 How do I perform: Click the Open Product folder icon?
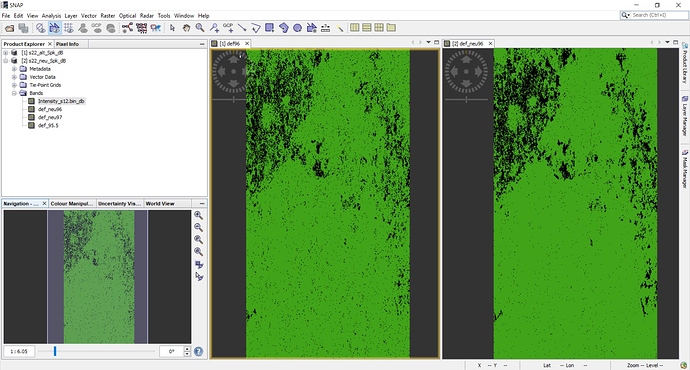[x=9, y=28]
